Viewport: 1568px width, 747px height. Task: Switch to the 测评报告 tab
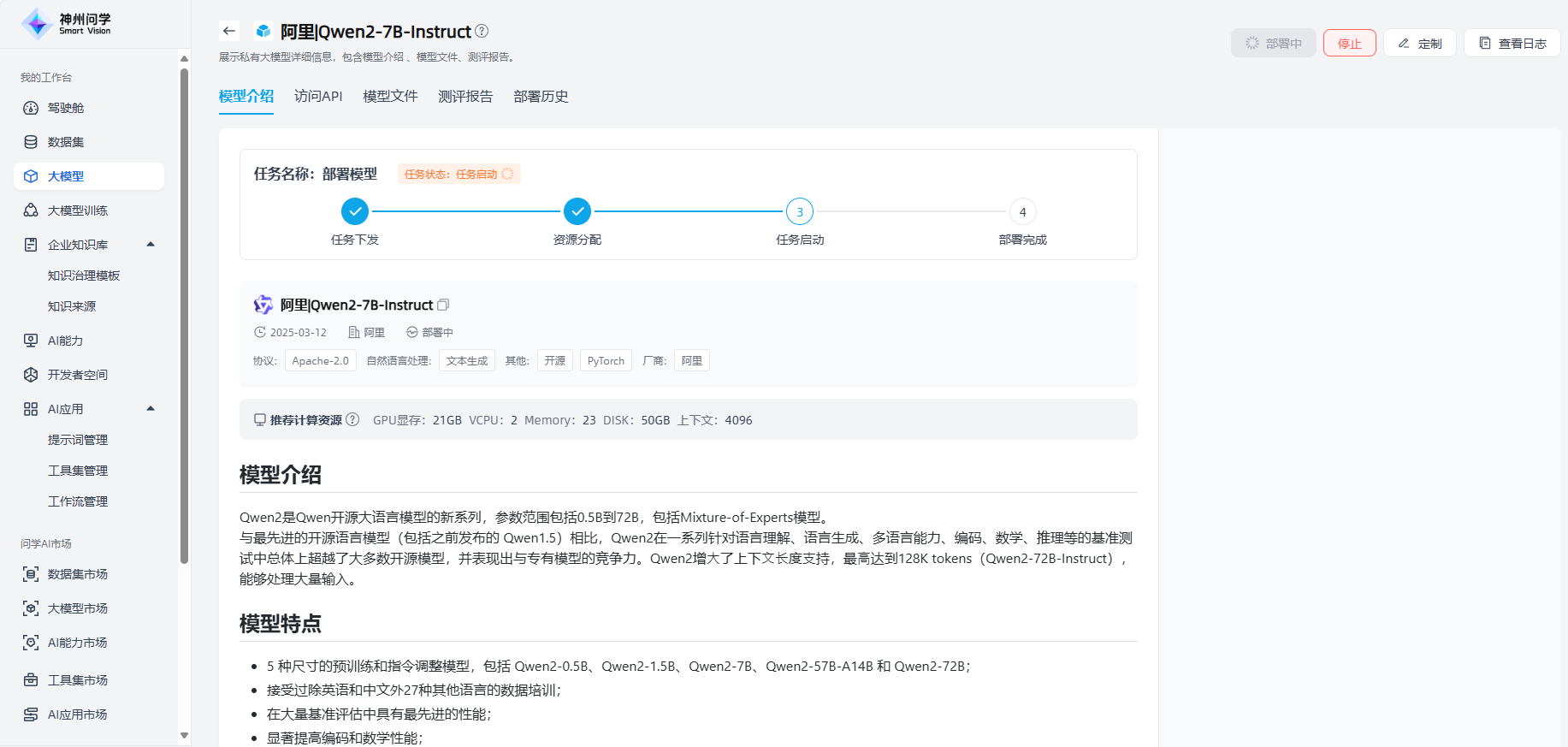(465, 97)
